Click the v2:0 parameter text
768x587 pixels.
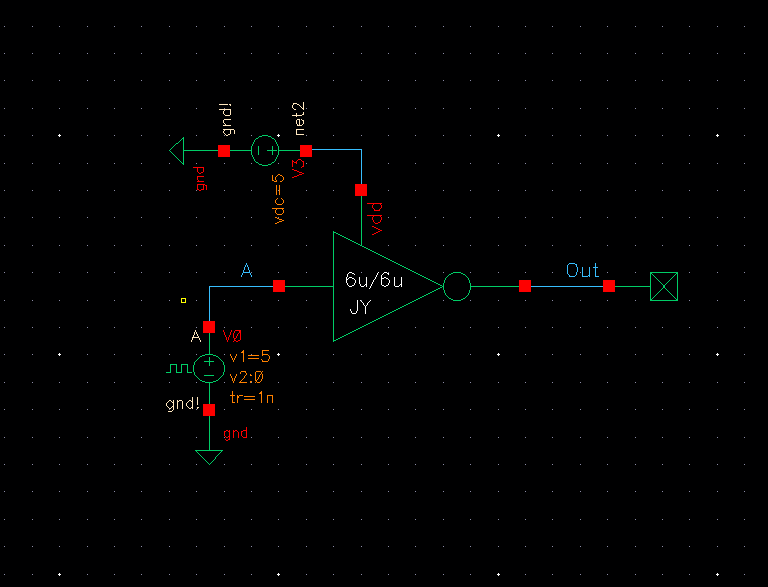tap(247, 377)
